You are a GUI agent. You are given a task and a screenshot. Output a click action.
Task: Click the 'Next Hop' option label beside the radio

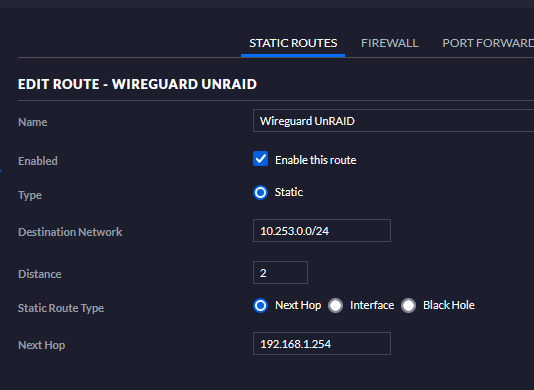tap(298, 305)
